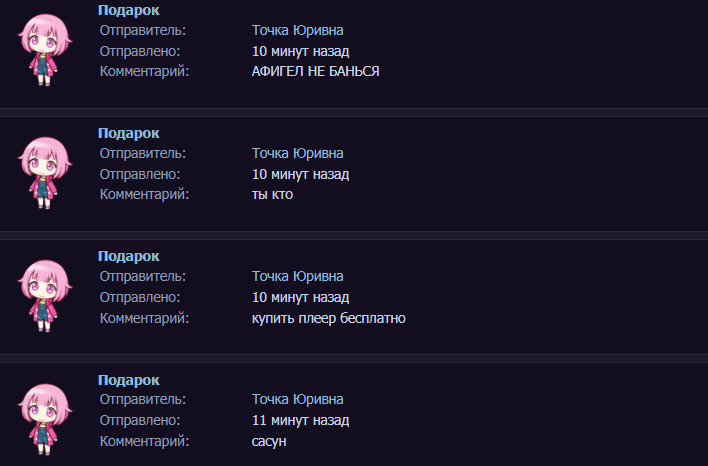Open "Подарок" heading for "купить плеер бесплатно" gift
The height and width of the screenshot is (466, 708).
tap(129, 256)
